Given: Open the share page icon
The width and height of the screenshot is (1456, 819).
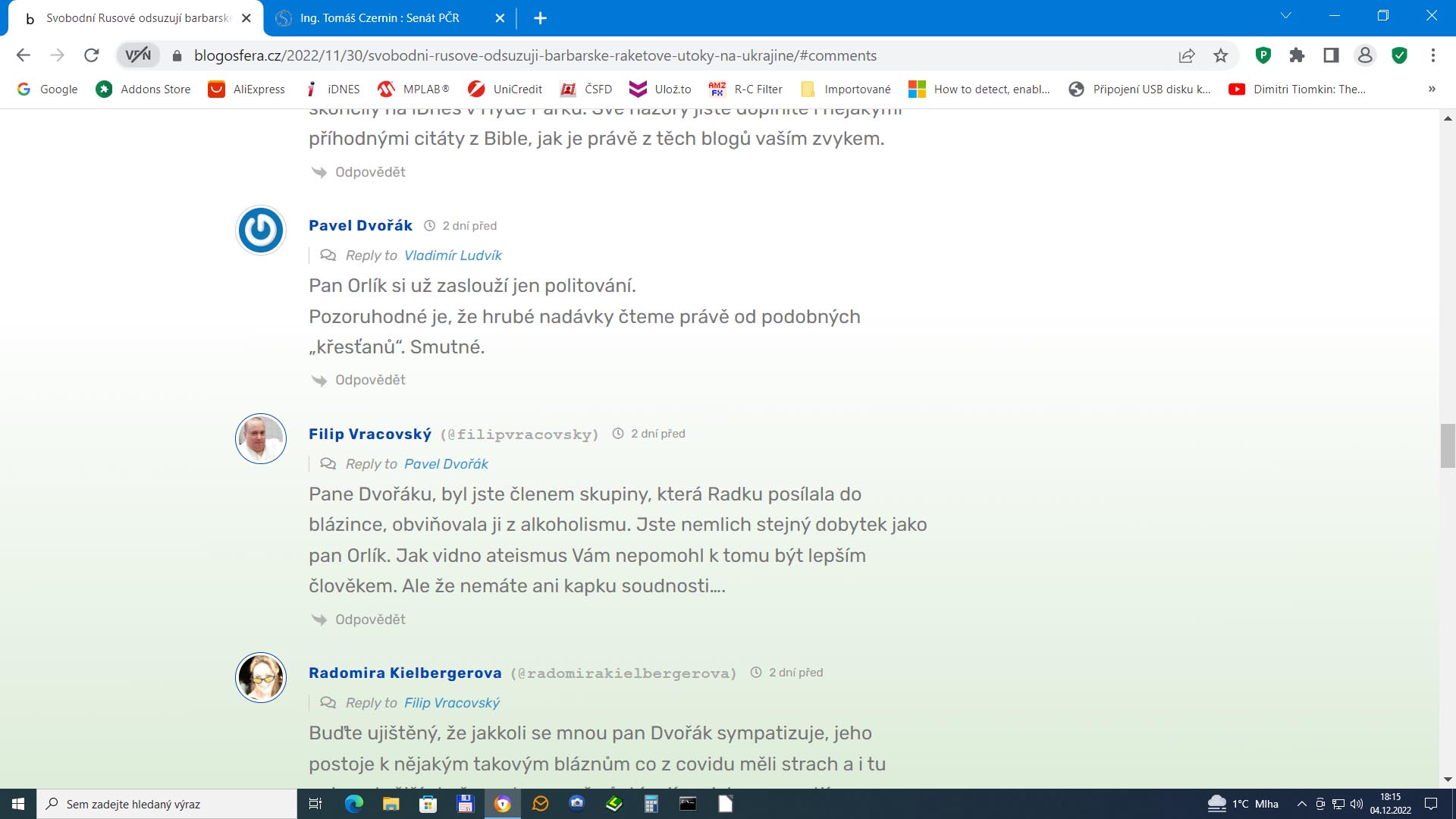Looking at the screenshot, I should tap(1187, 55).
